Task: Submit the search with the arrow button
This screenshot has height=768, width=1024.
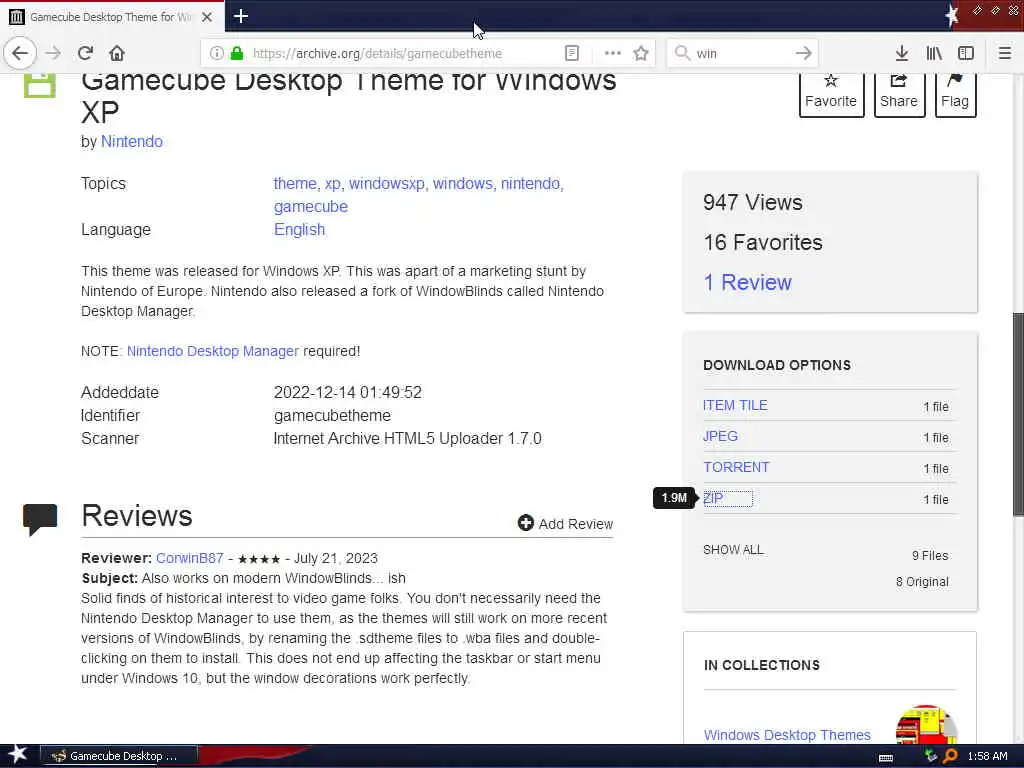Action: coord(804,53)
